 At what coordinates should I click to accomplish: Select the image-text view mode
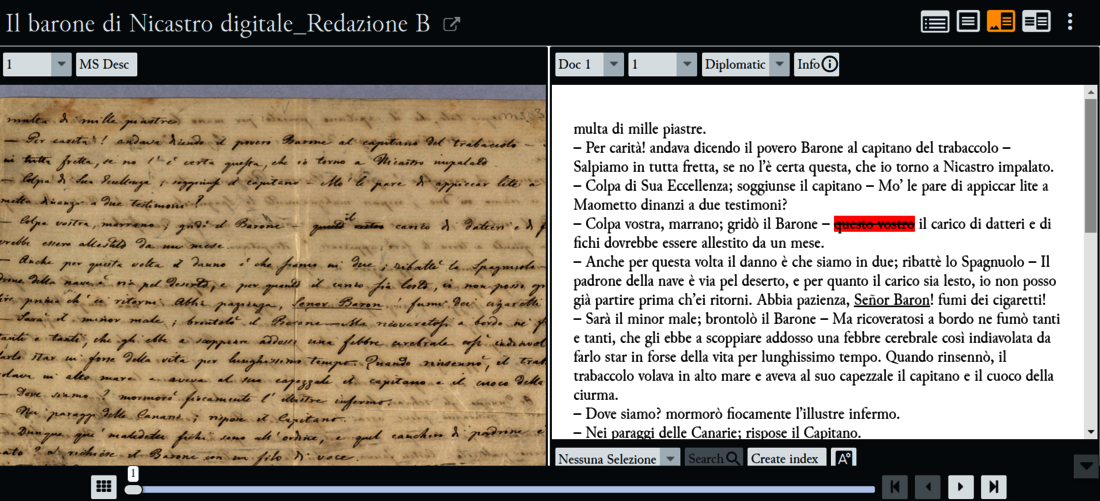point(1001,22)
